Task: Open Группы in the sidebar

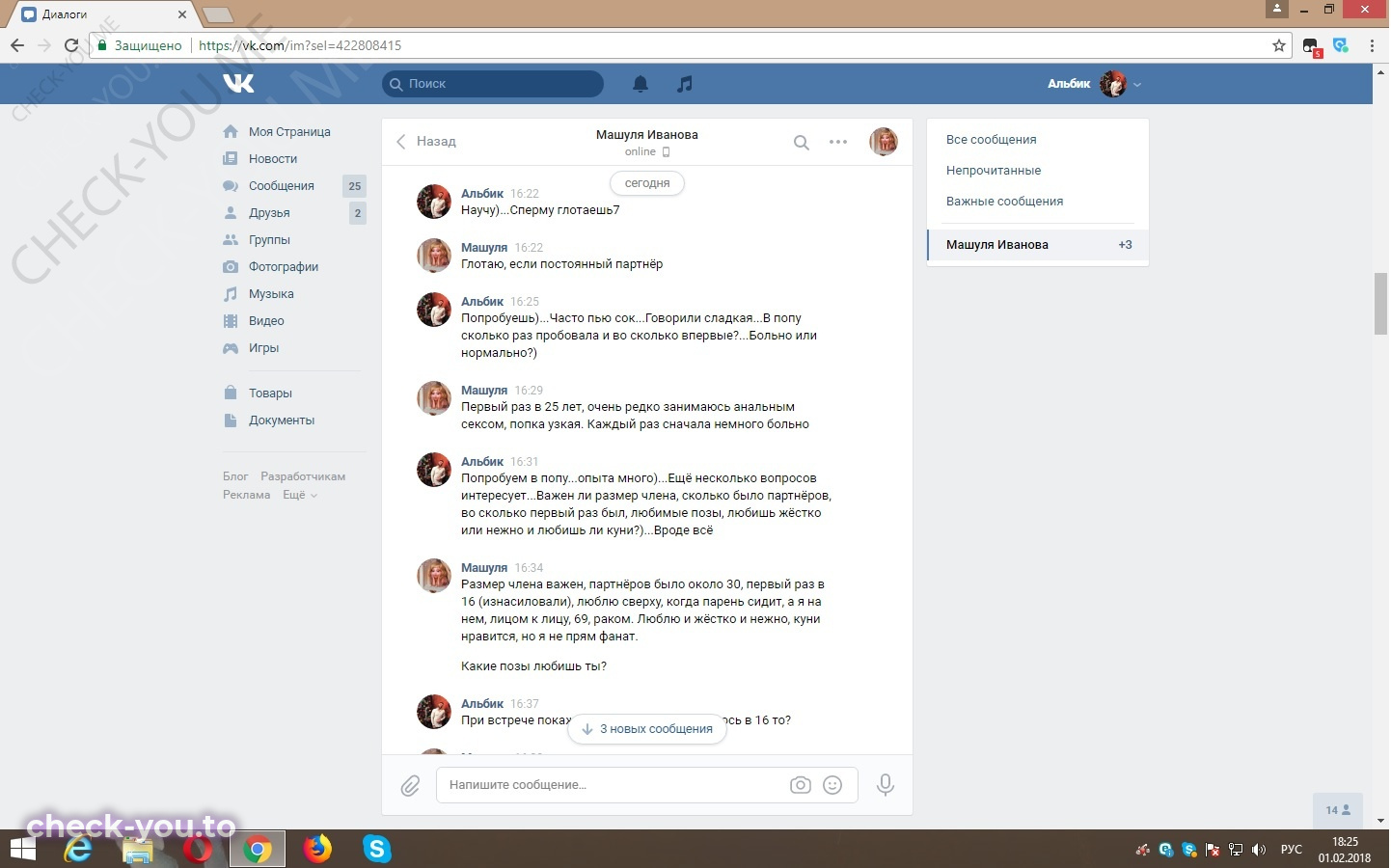Action: tap(269, 240)
